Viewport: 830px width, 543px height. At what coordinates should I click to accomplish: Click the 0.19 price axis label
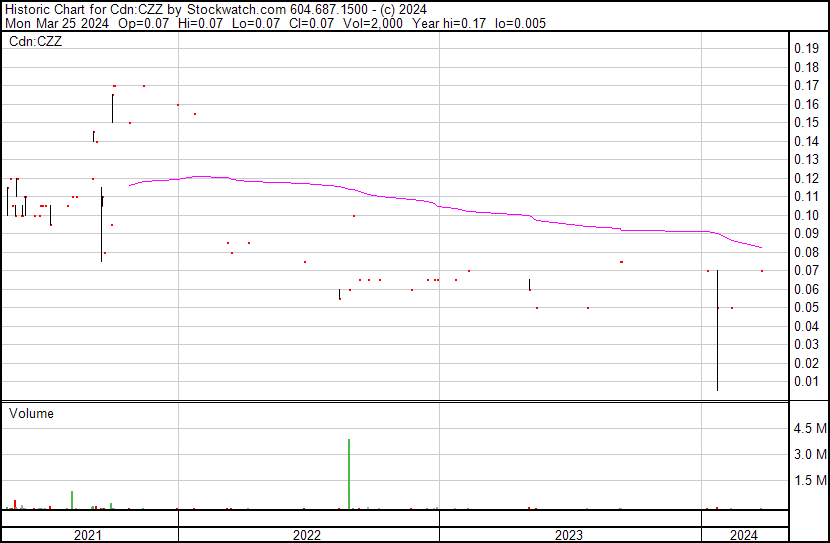[x=806, y=49]
